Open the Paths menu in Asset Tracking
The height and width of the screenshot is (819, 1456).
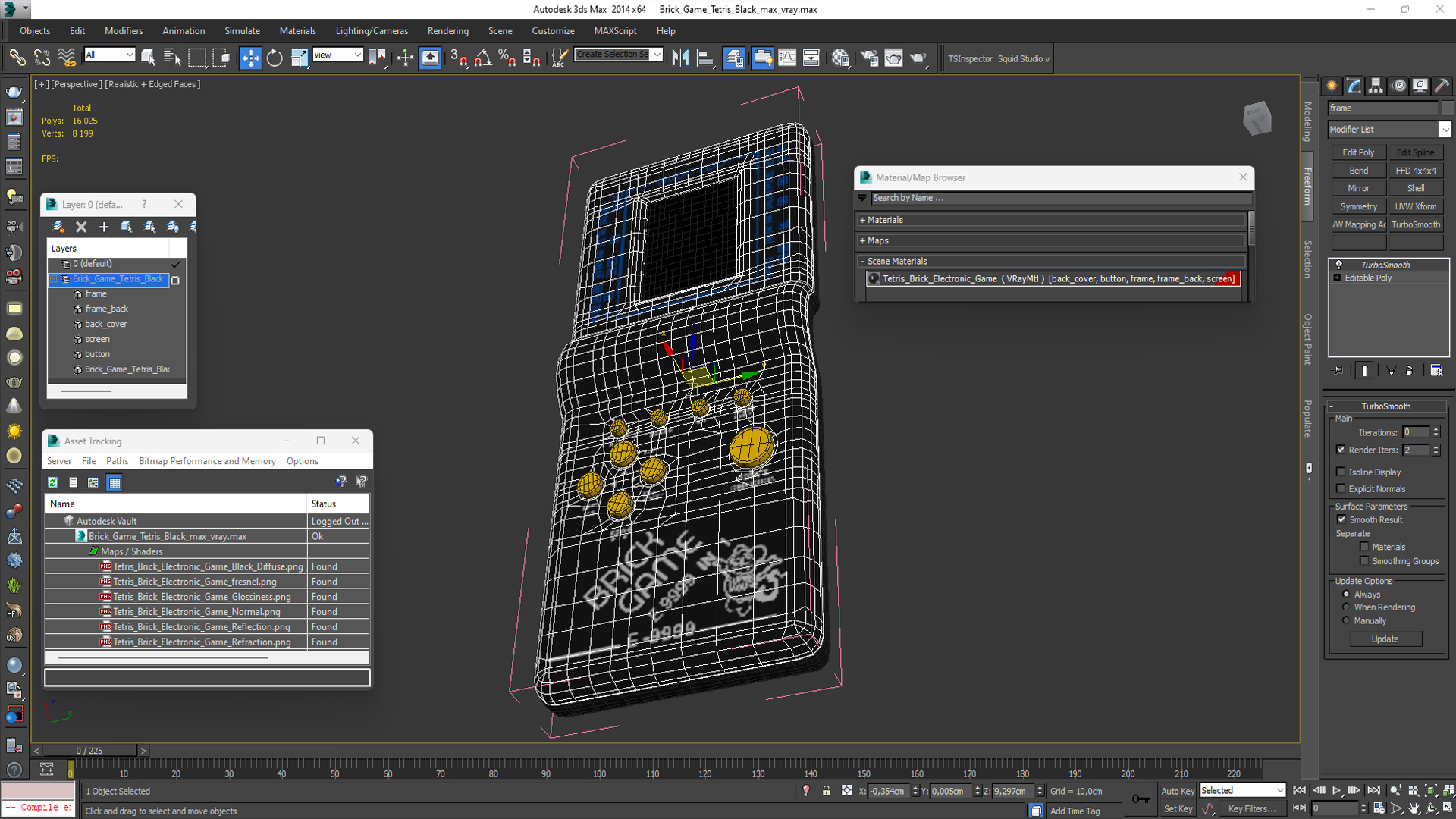pyautogui.click(x=117, y=461)
